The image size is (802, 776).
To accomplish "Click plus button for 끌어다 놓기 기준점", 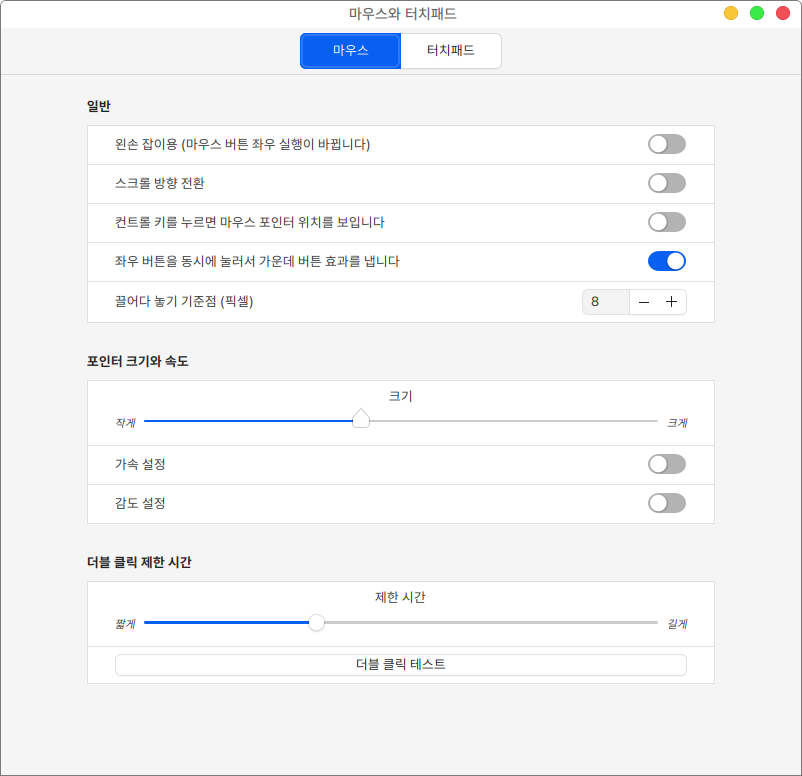I will [671, 302].
